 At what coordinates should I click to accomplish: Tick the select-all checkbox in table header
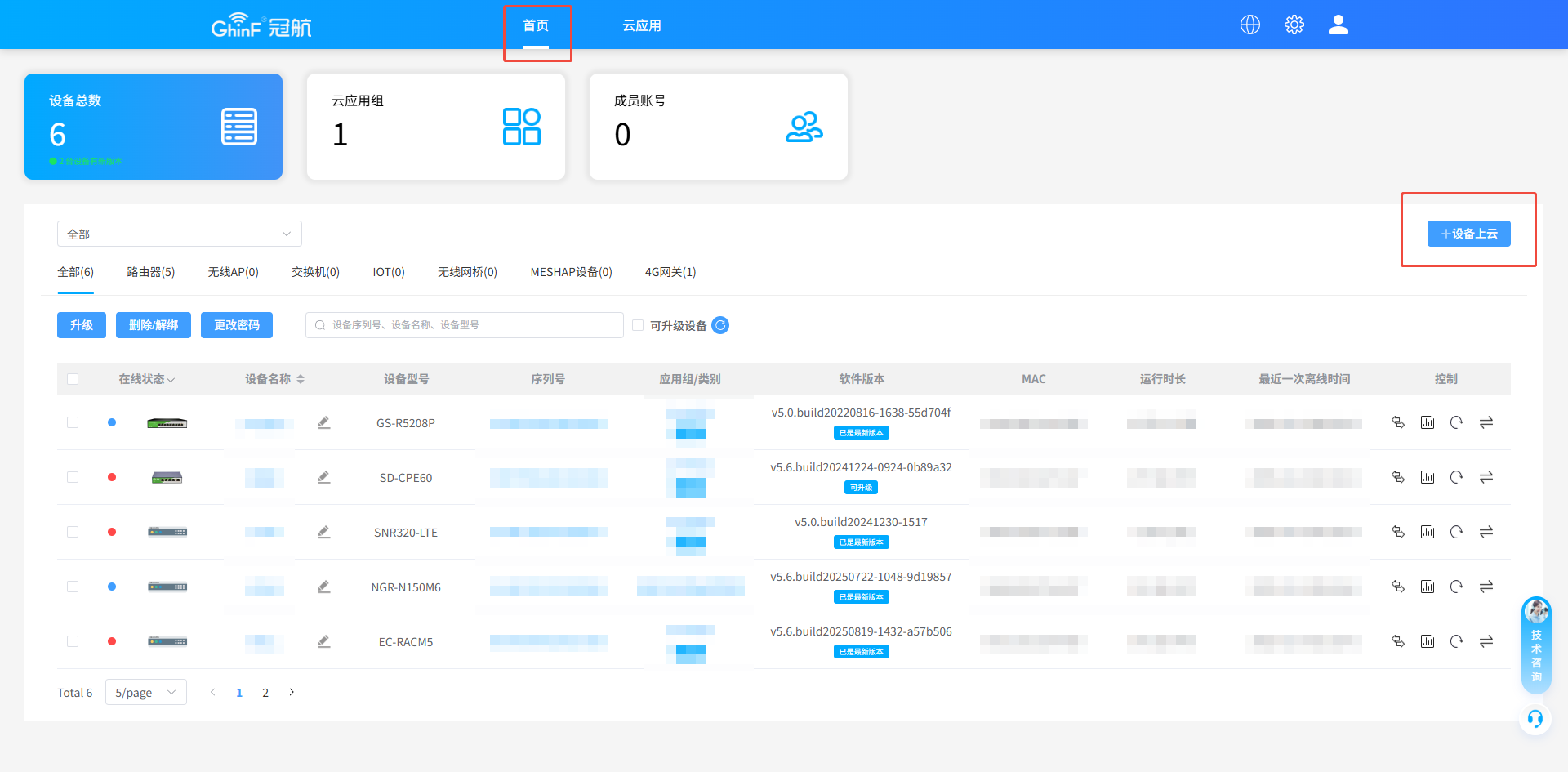click(x=73, y=379)
